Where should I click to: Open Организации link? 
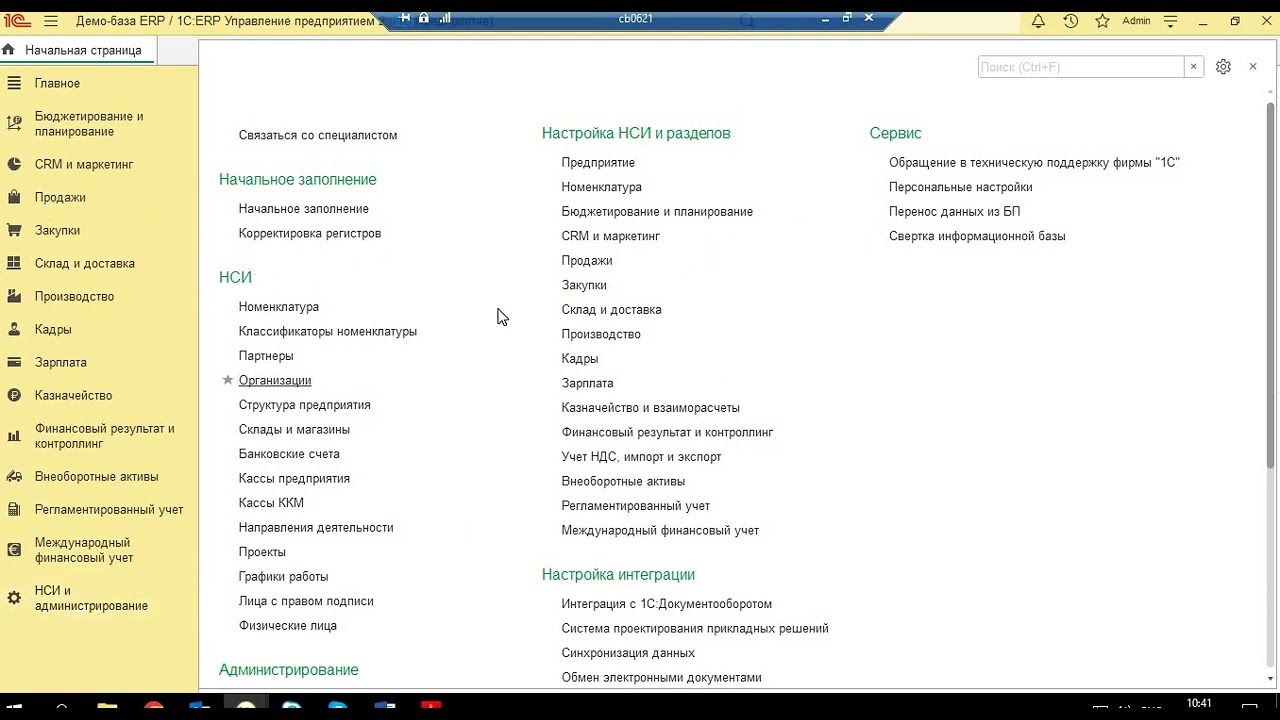[x=275, y=380]
